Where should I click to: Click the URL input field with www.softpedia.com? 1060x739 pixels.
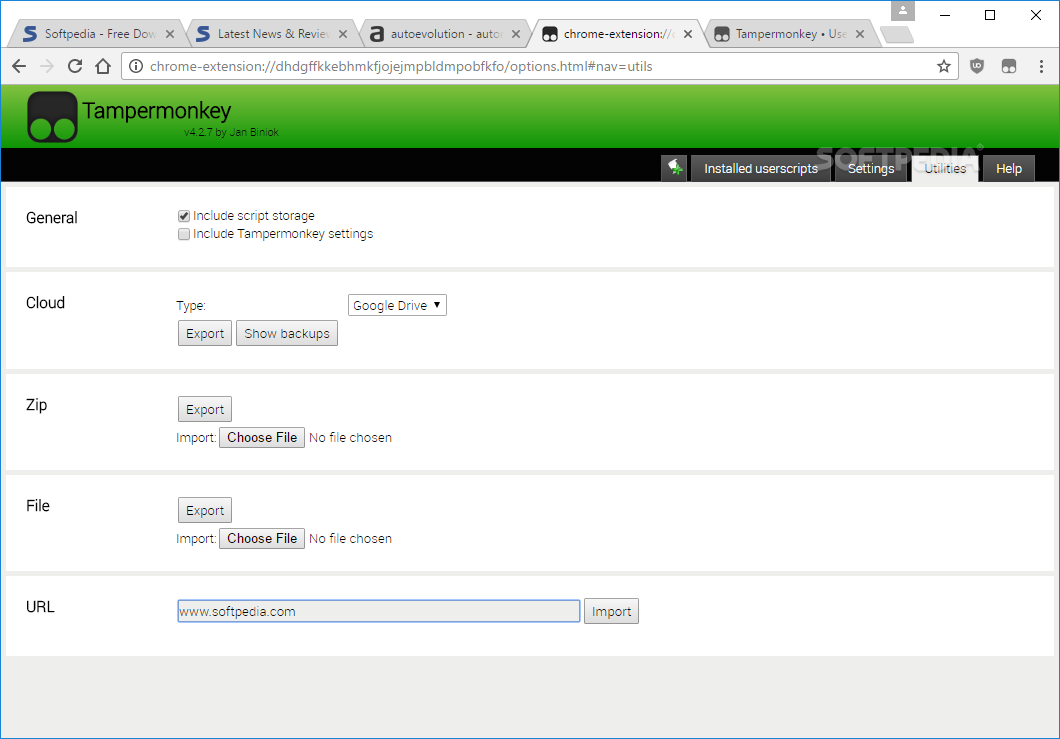click(x=379, y=611)
